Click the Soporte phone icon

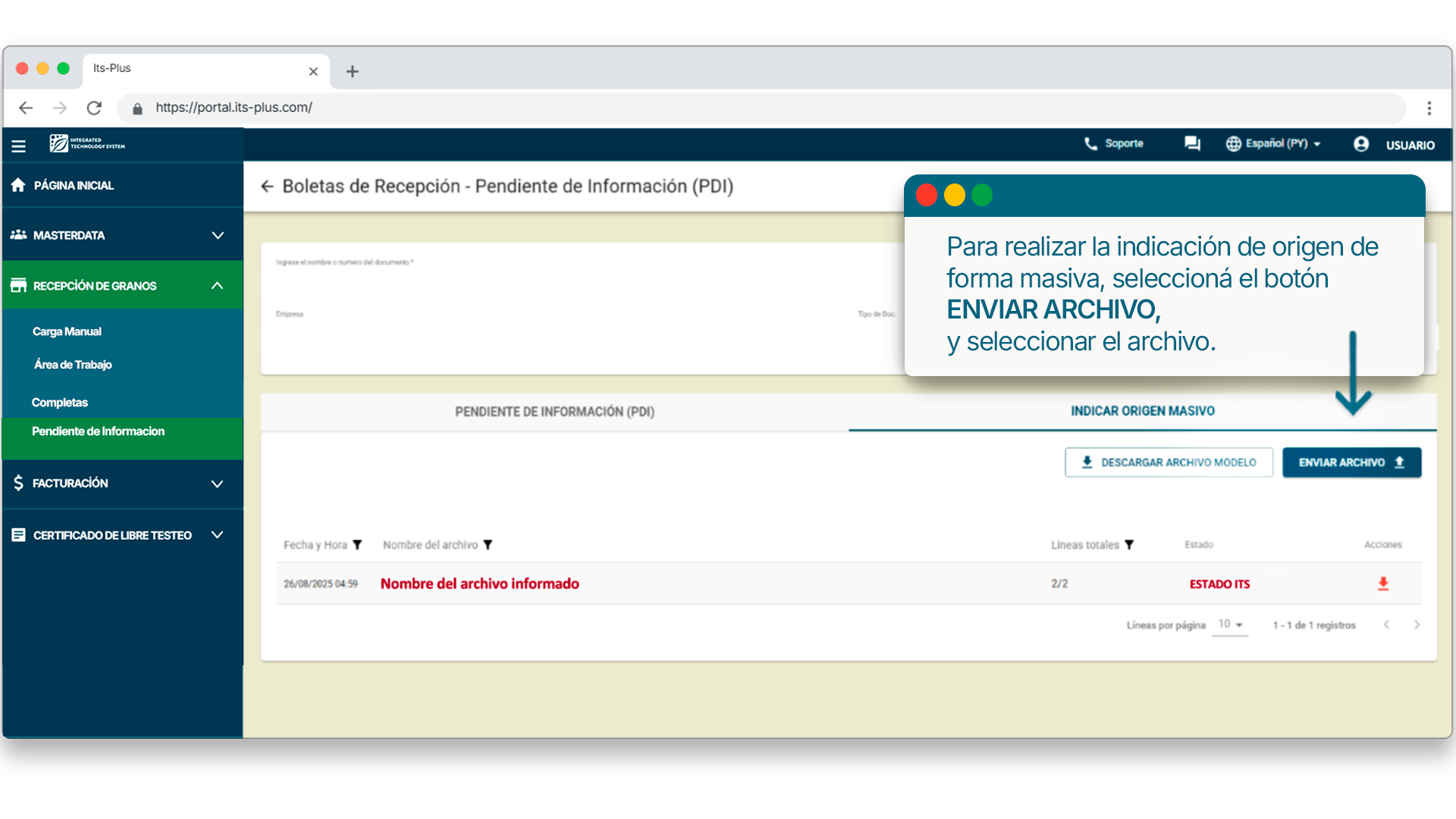(1090, 143)
